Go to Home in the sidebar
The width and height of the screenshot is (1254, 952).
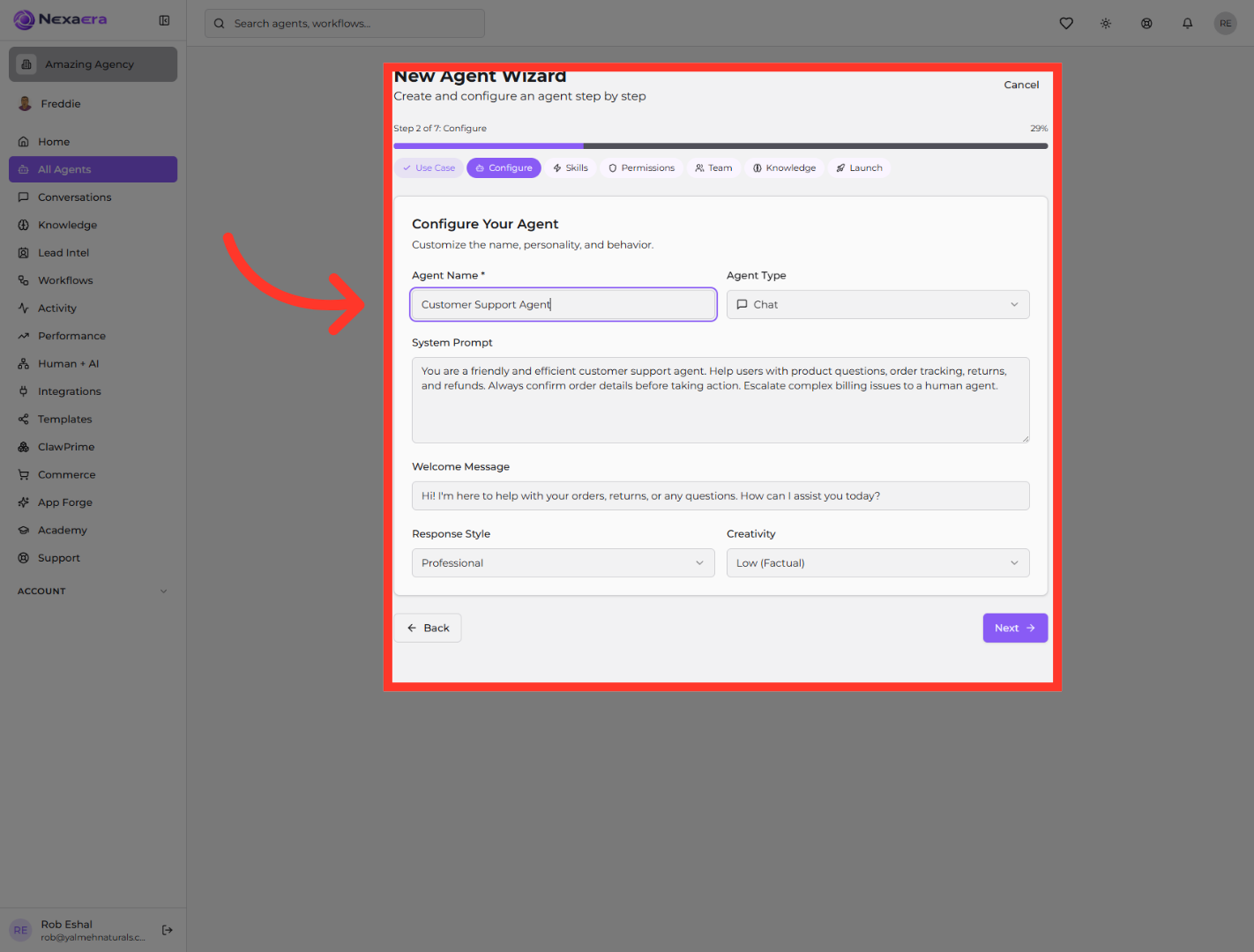point(93,142)
